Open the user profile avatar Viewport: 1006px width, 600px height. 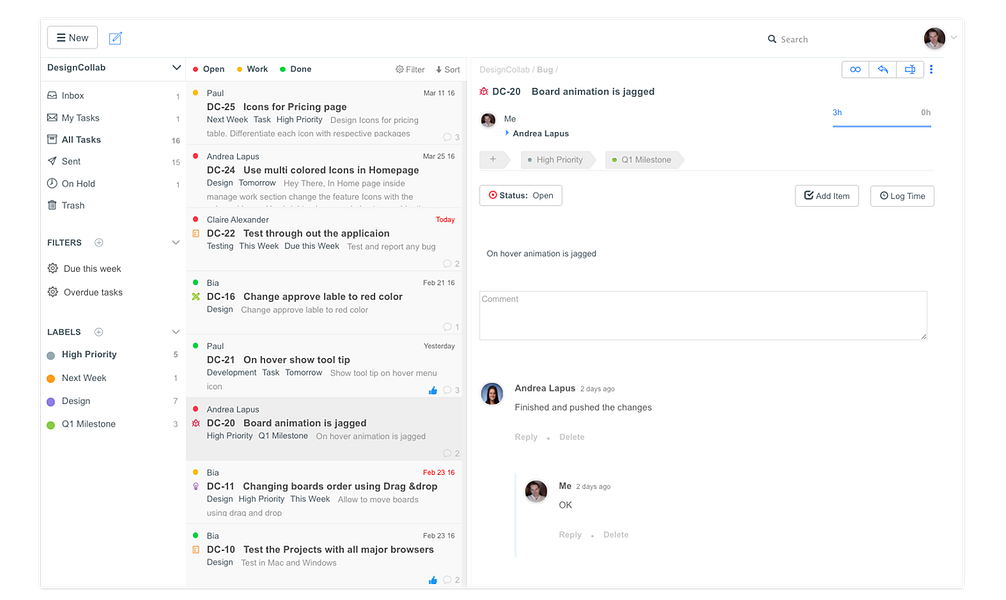(x=934, y=39)
